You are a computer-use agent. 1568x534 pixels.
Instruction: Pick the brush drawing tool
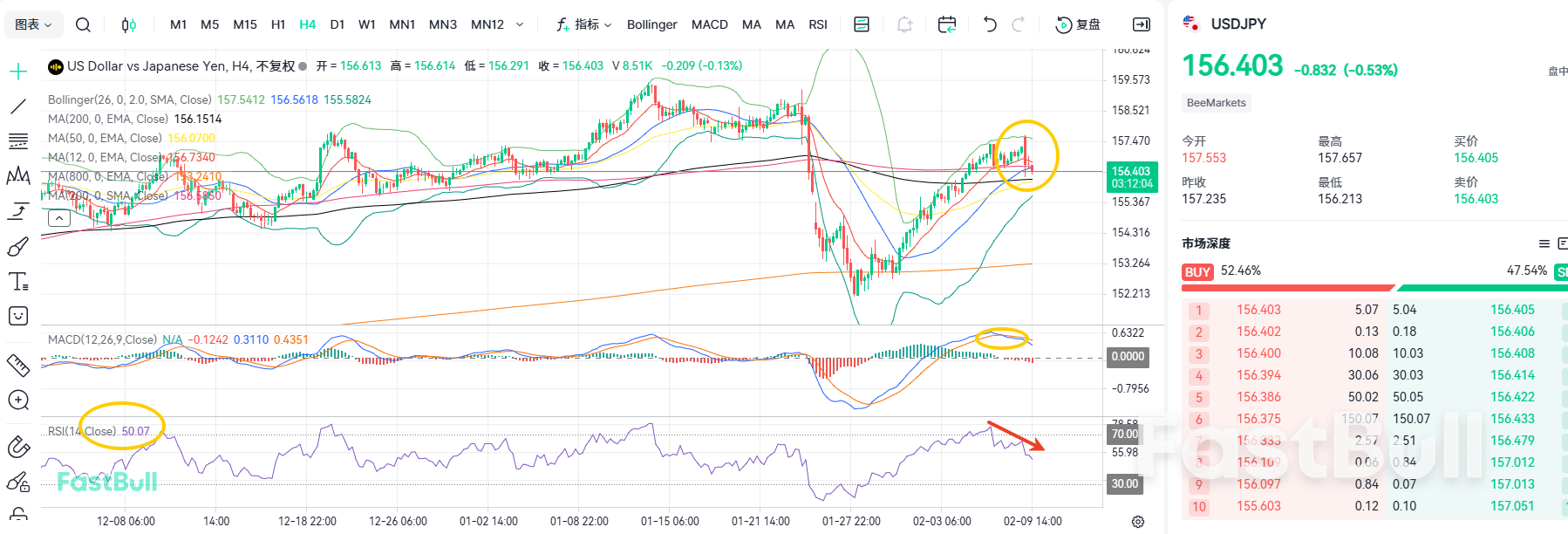17,248
